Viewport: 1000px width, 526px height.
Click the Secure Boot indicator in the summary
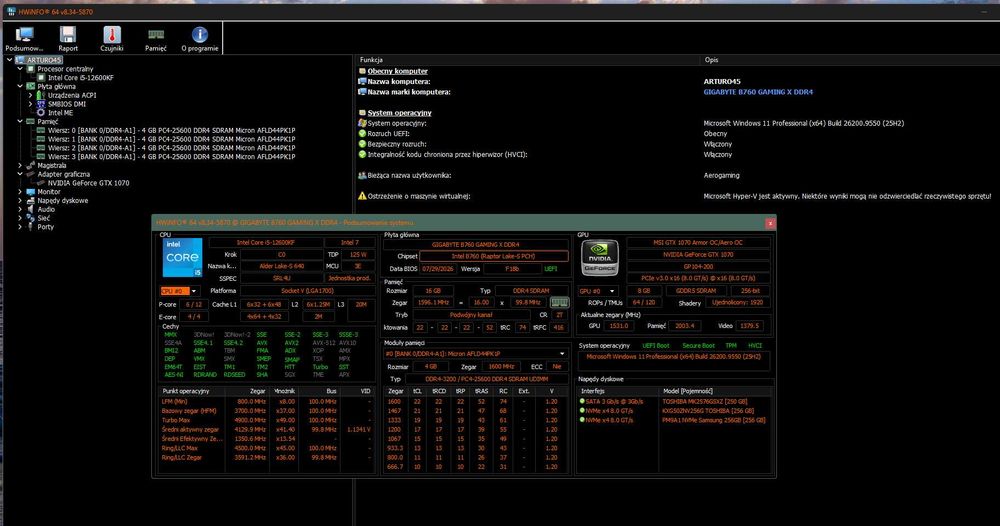[x=698, y=346]
